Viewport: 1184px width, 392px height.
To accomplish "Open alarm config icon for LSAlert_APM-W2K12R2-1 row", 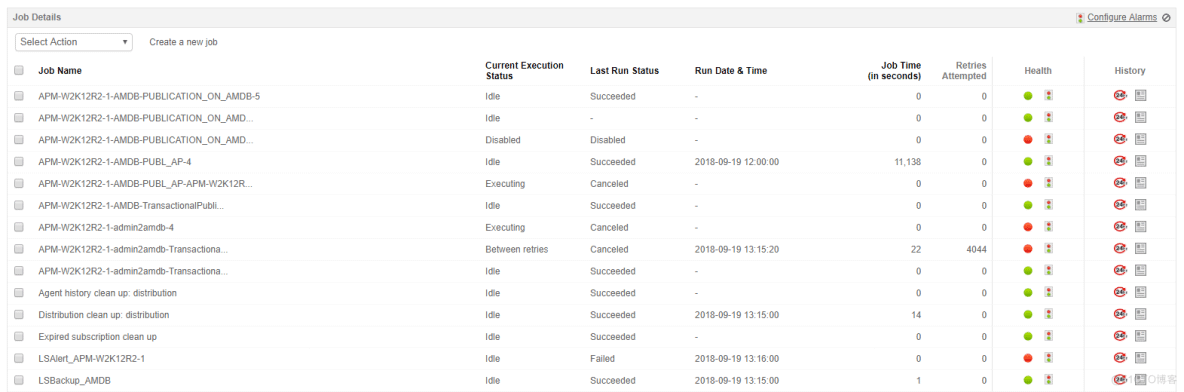I will 1048,358.
